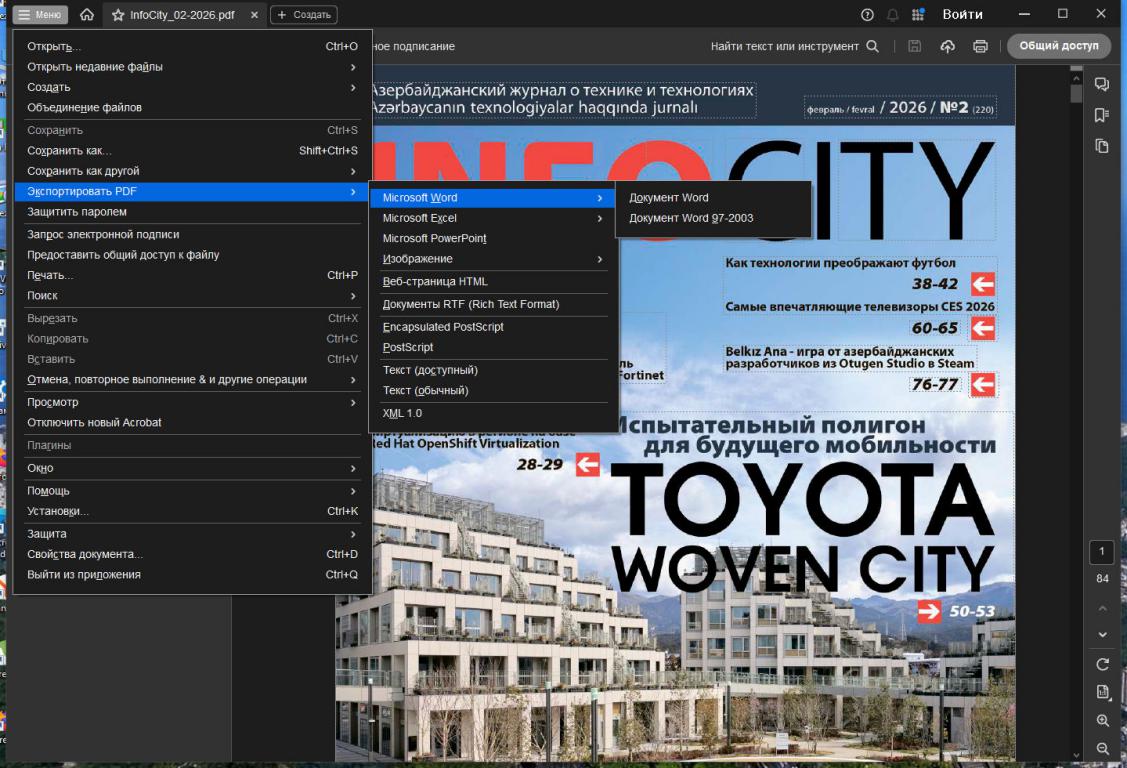Select Документ Word export option
Viewport: 1127px width, 768px height.
[x=669, y=198]
